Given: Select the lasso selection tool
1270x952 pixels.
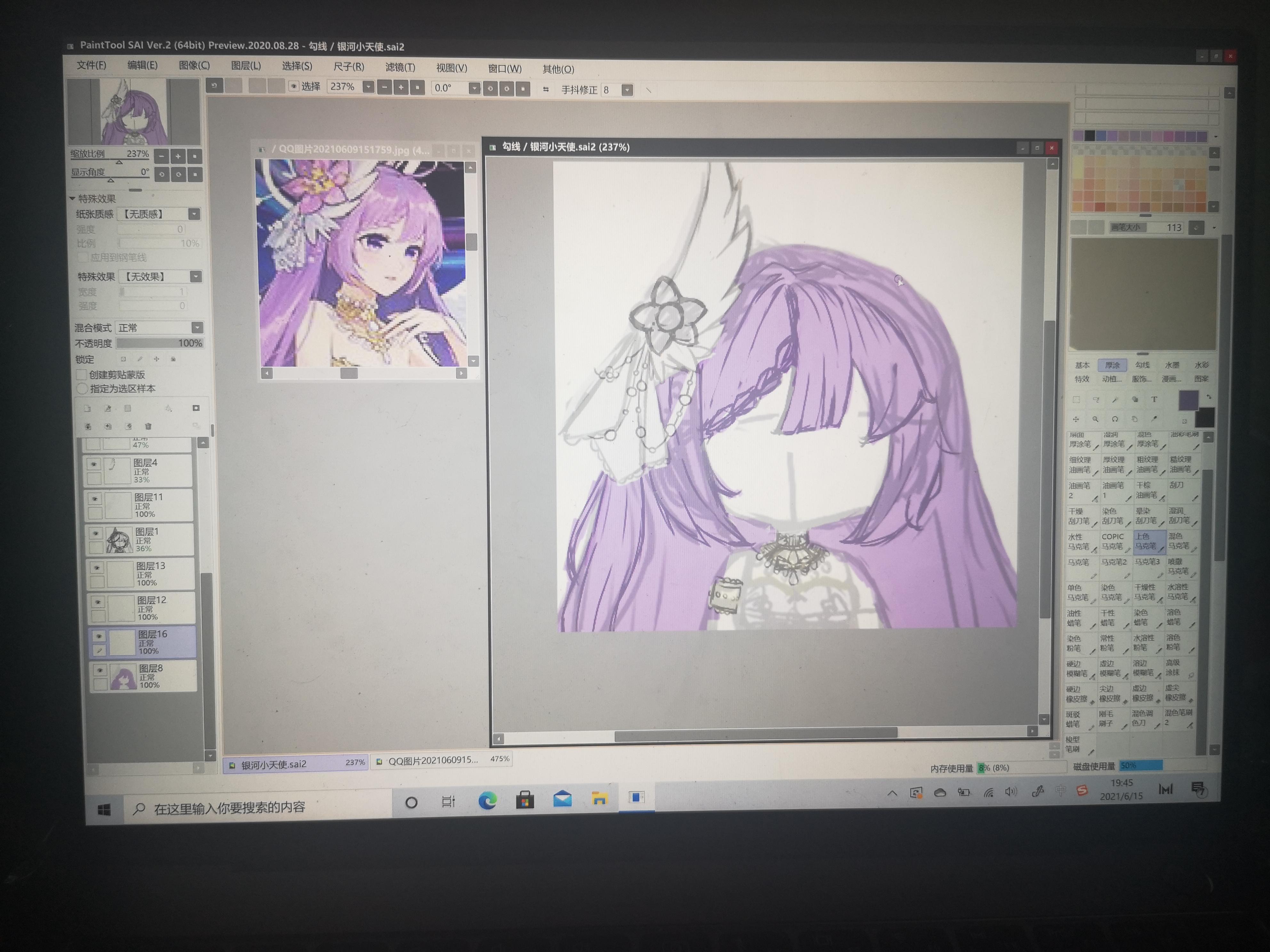Looking at the screenshot, I should coord(1096,400).
